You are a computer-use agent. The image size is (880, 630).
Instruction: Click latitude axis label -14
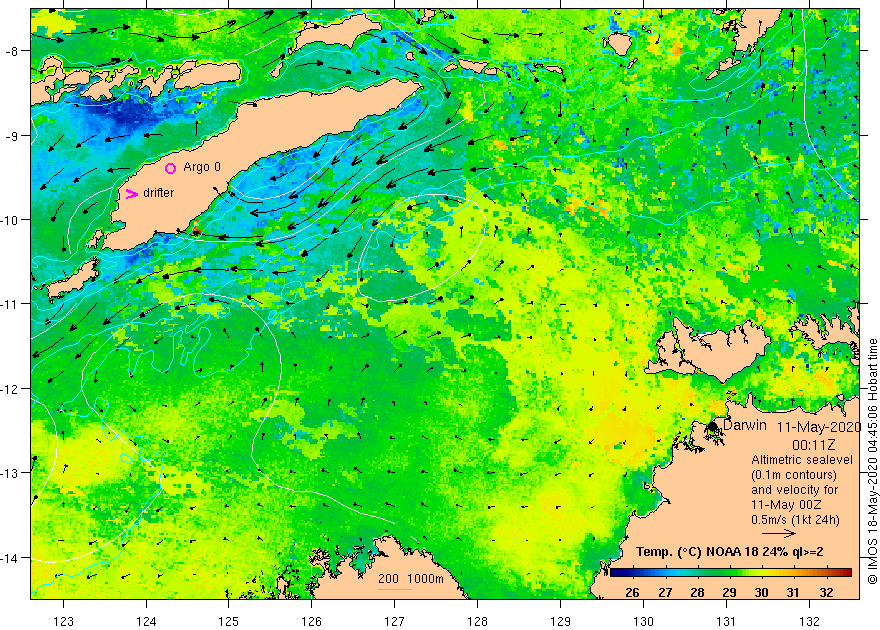tap(10, 558)
